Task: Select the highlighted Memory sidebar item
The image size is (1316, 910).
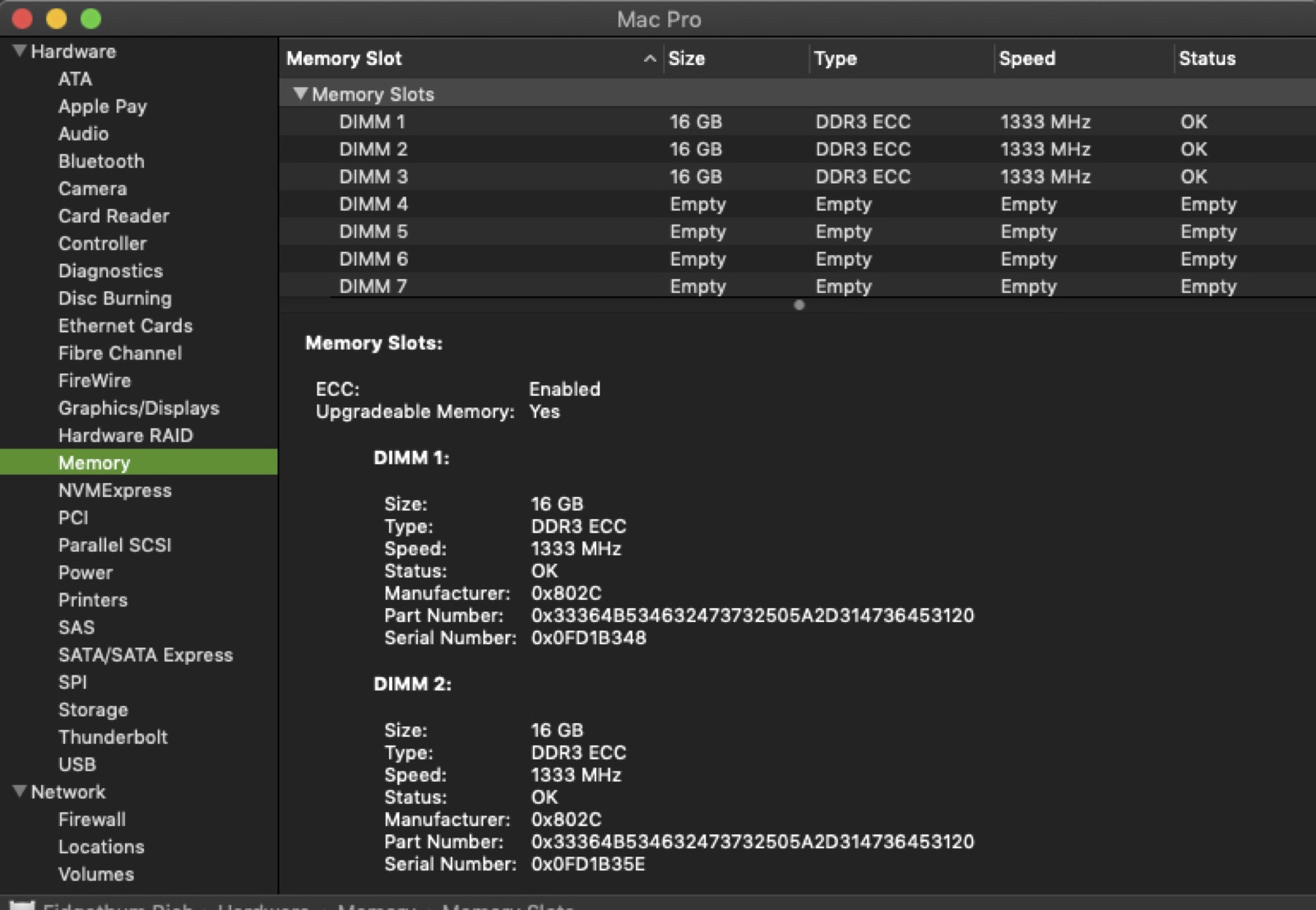Action: click(x=138, y=462)
